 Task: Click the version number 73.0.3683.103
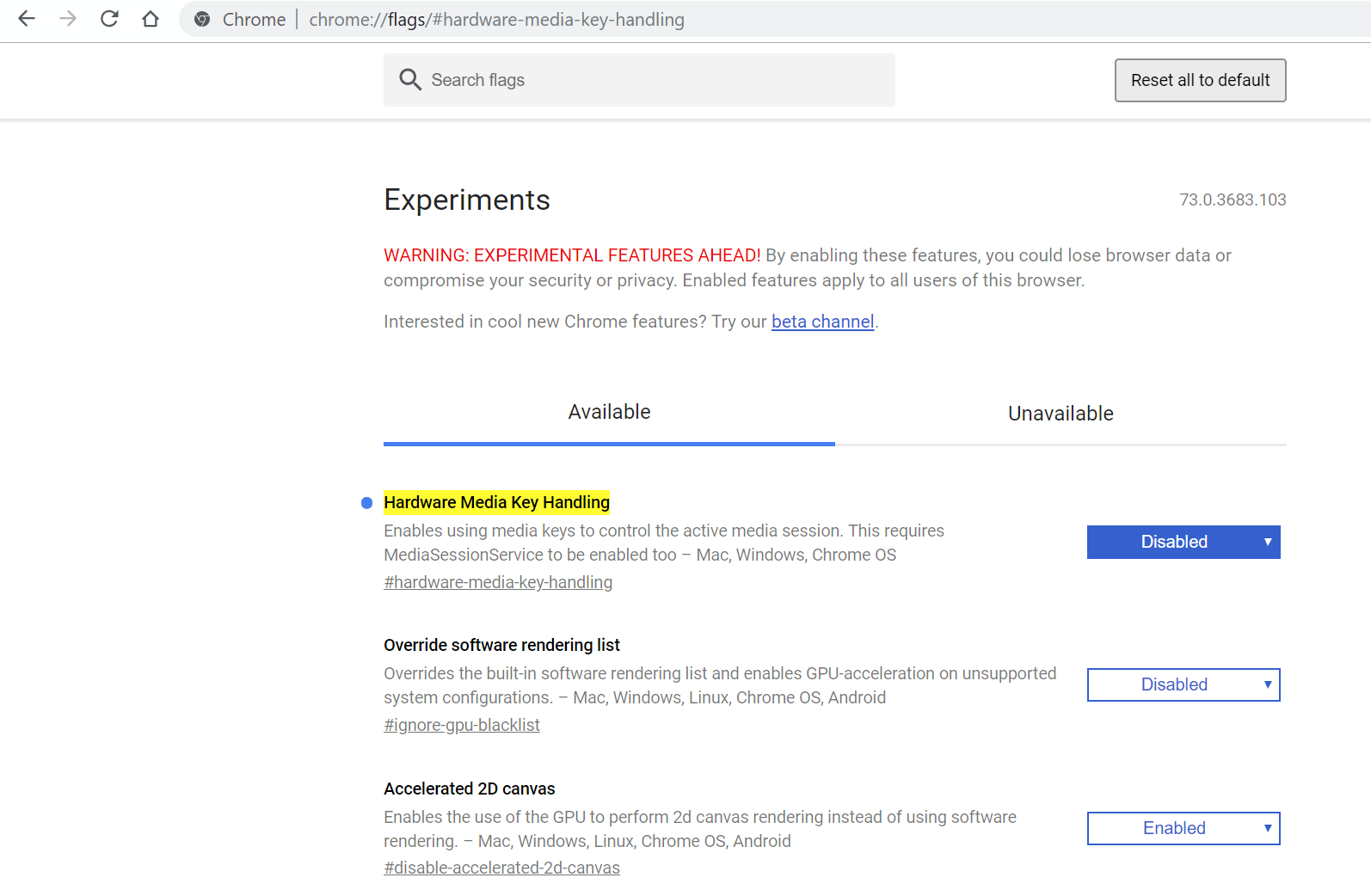(1233, 199)
